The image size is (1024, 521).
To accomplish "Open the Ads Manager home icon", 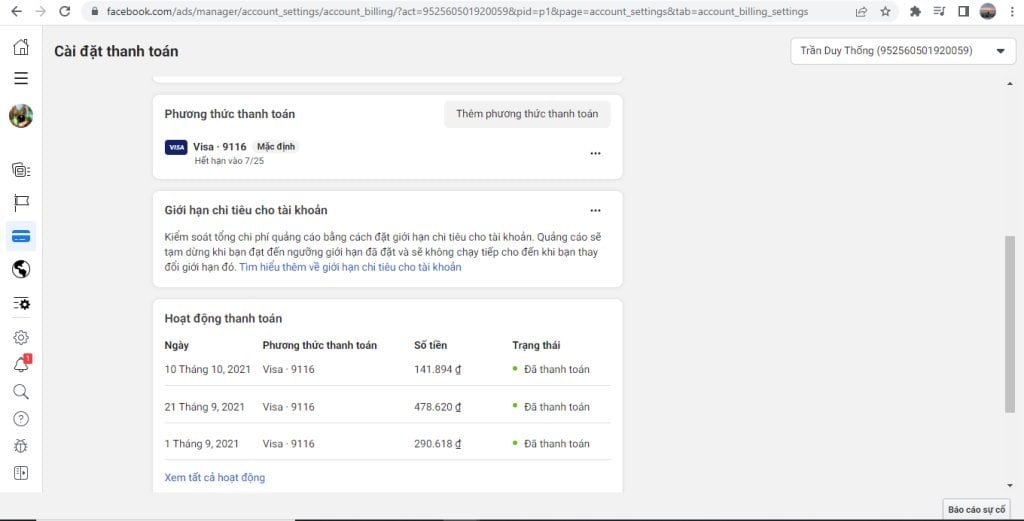I will tap(21, 46).
